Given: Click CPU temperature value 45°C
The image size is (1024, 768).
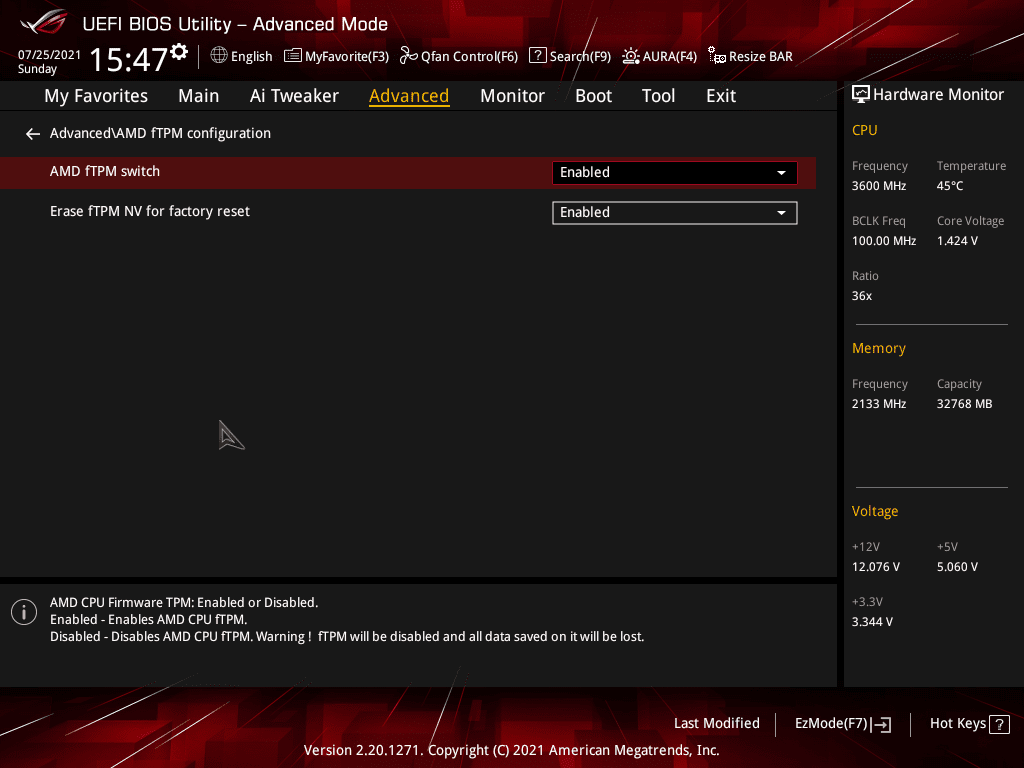Looking at the screenshot, I should click(950, 186).
